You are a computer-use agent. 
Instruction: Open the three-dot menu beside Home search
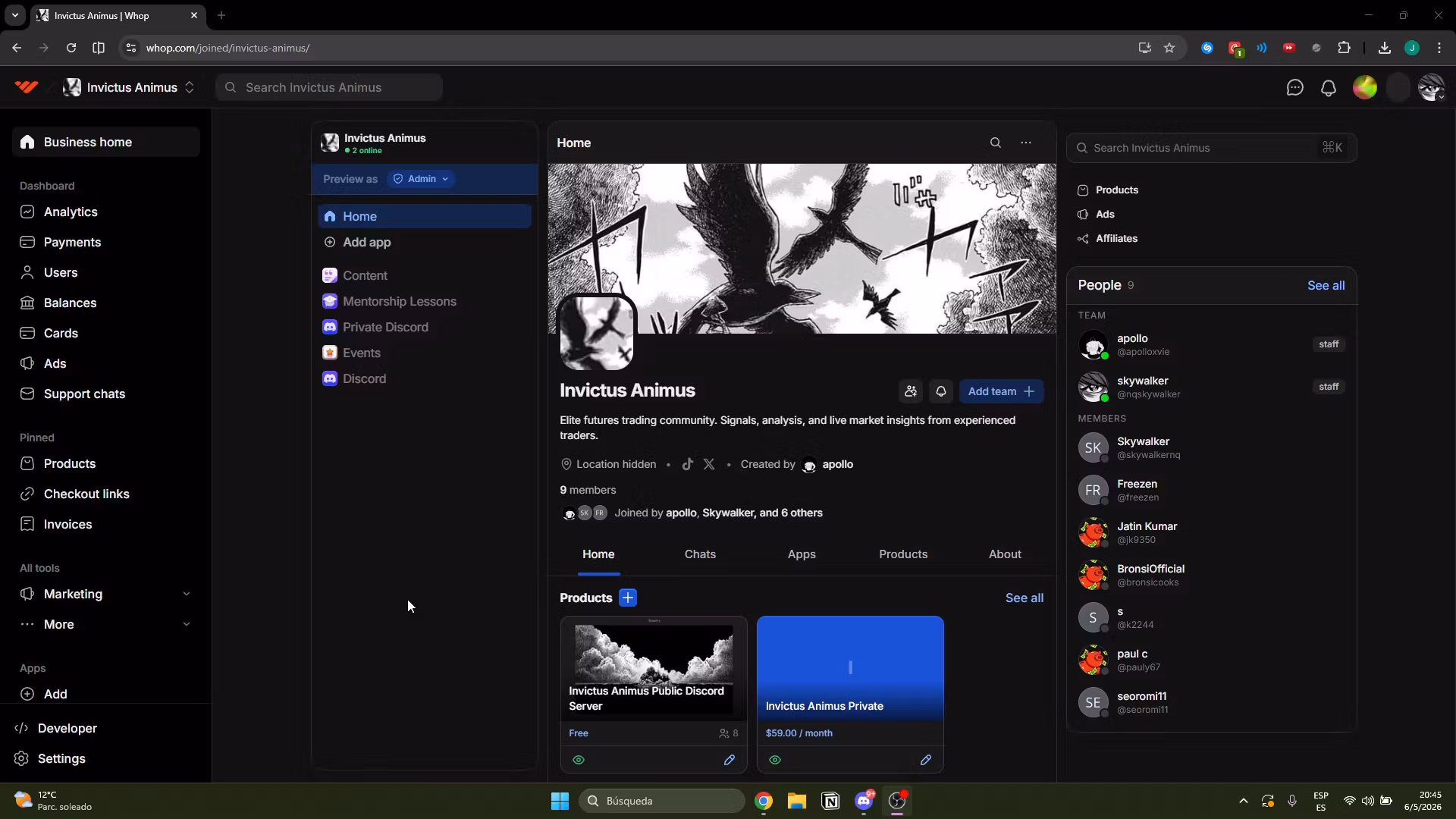point(1026,143)
